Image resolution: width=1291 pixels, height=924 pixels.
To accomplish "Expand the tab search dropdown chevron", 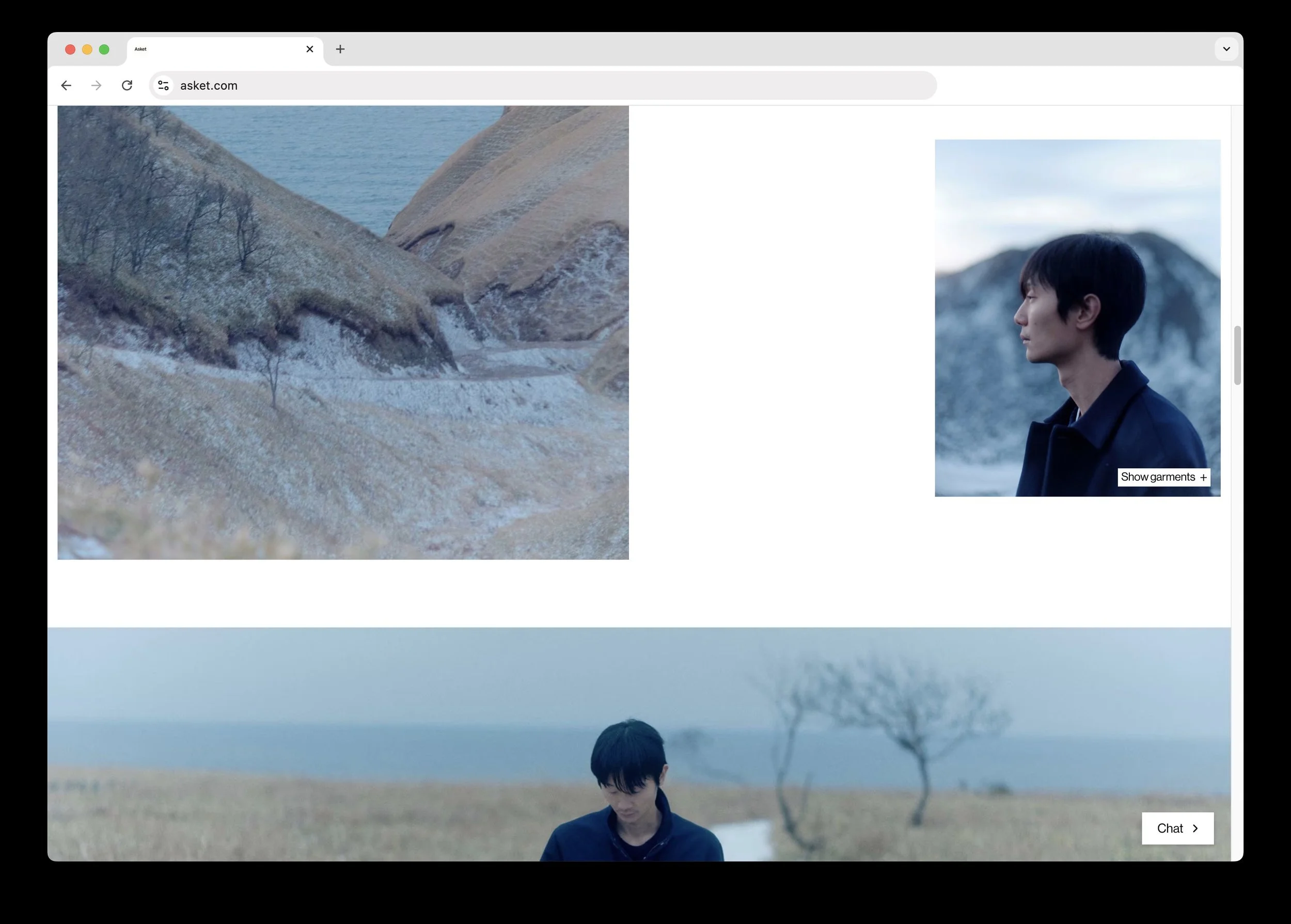I will 1226,49.
